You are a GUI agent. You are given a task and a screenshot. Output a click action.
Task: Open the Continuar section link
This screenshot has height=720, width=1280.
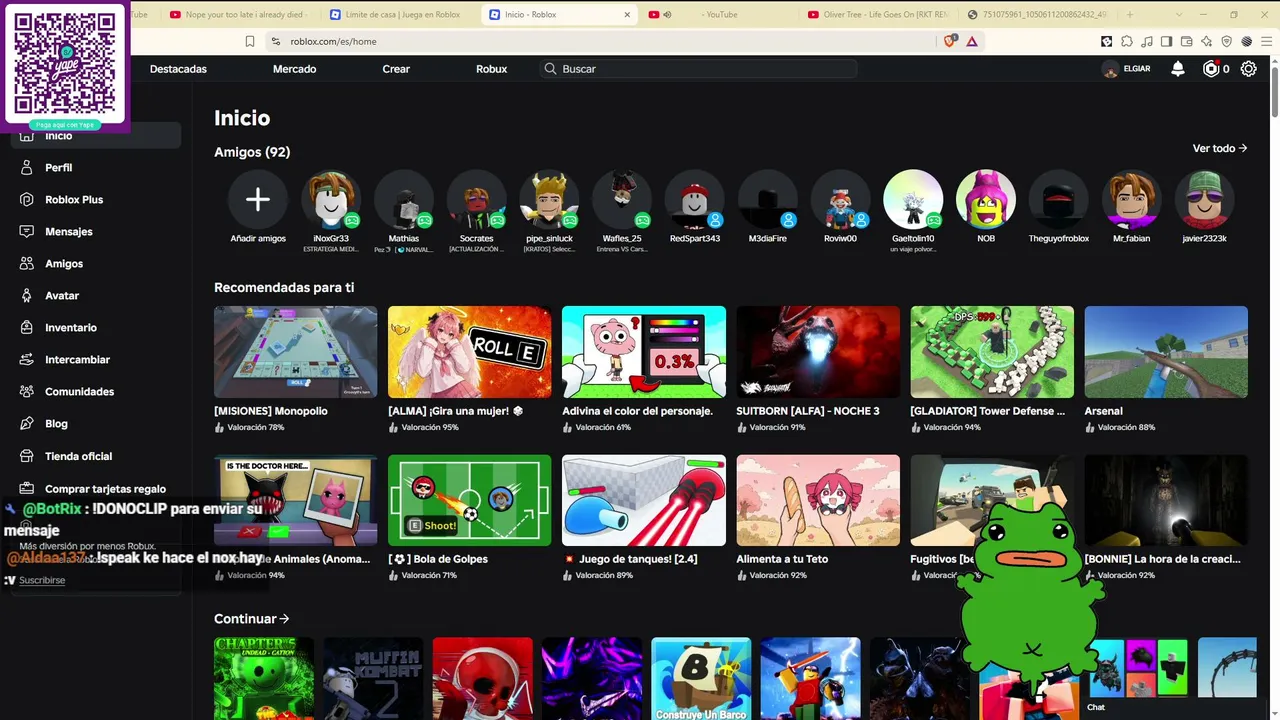click(252, 619)
